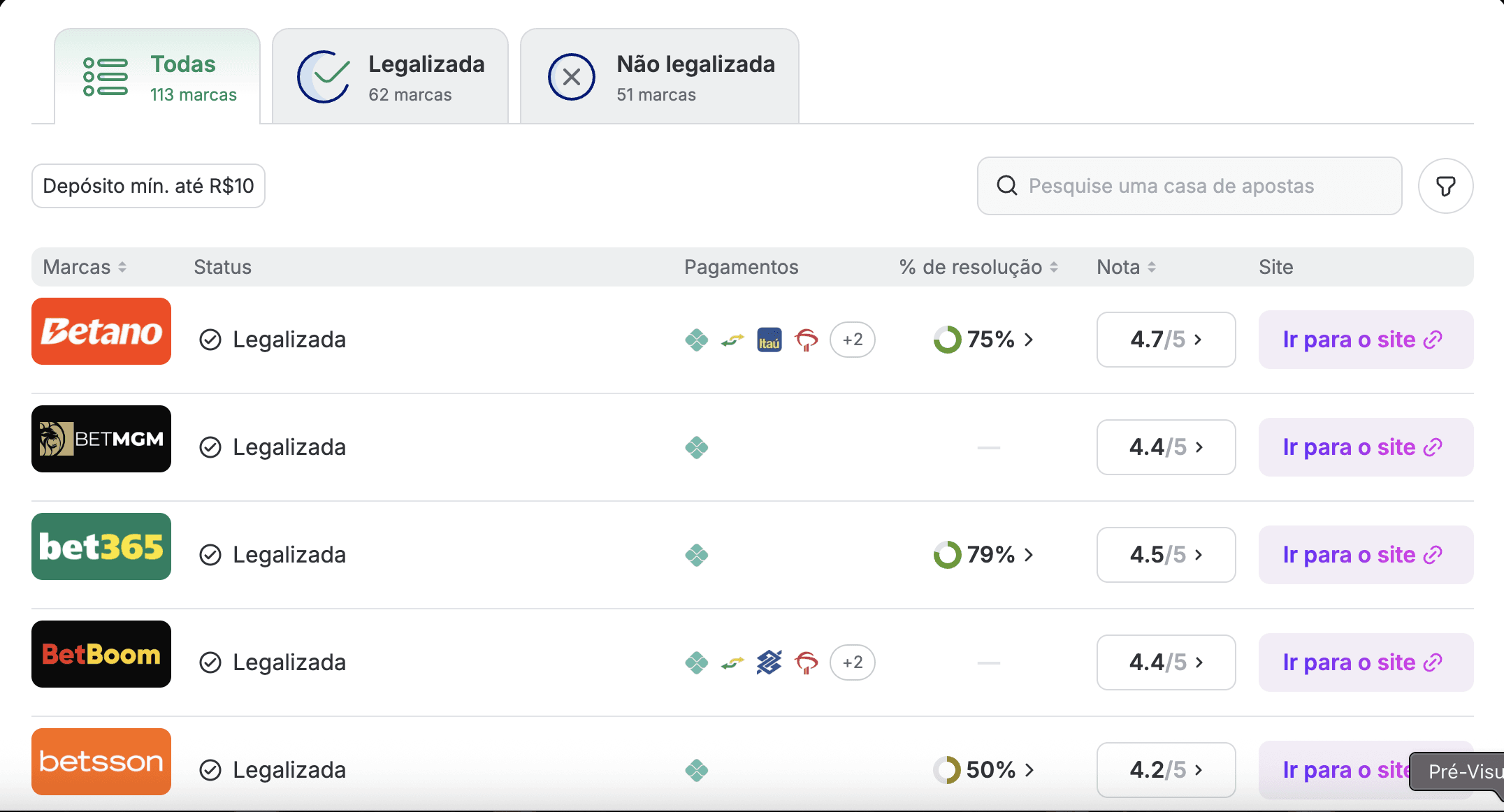1504x812 pixels.
Task: Click BetMGM Legalizada status check icon
Action: 210,447
